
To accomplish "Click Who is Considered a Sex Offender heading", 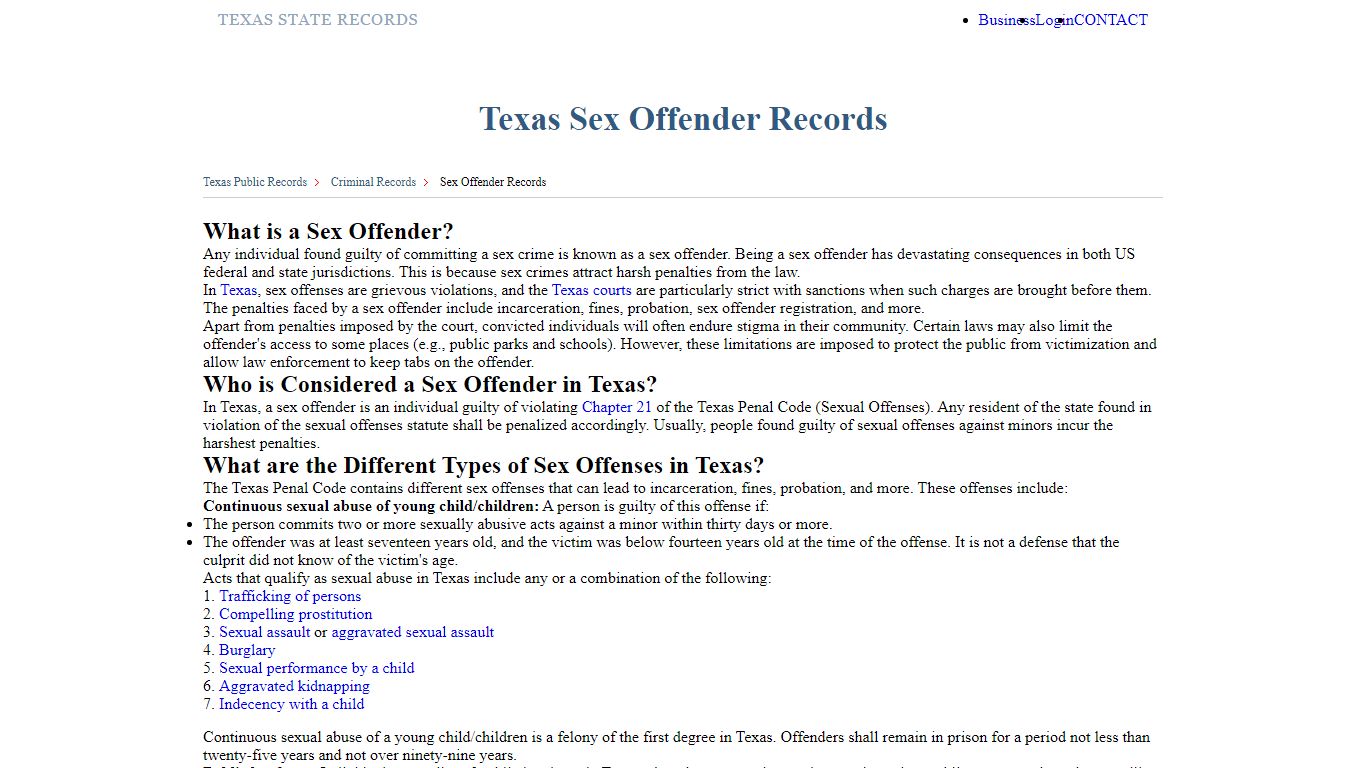I will 430,384.
